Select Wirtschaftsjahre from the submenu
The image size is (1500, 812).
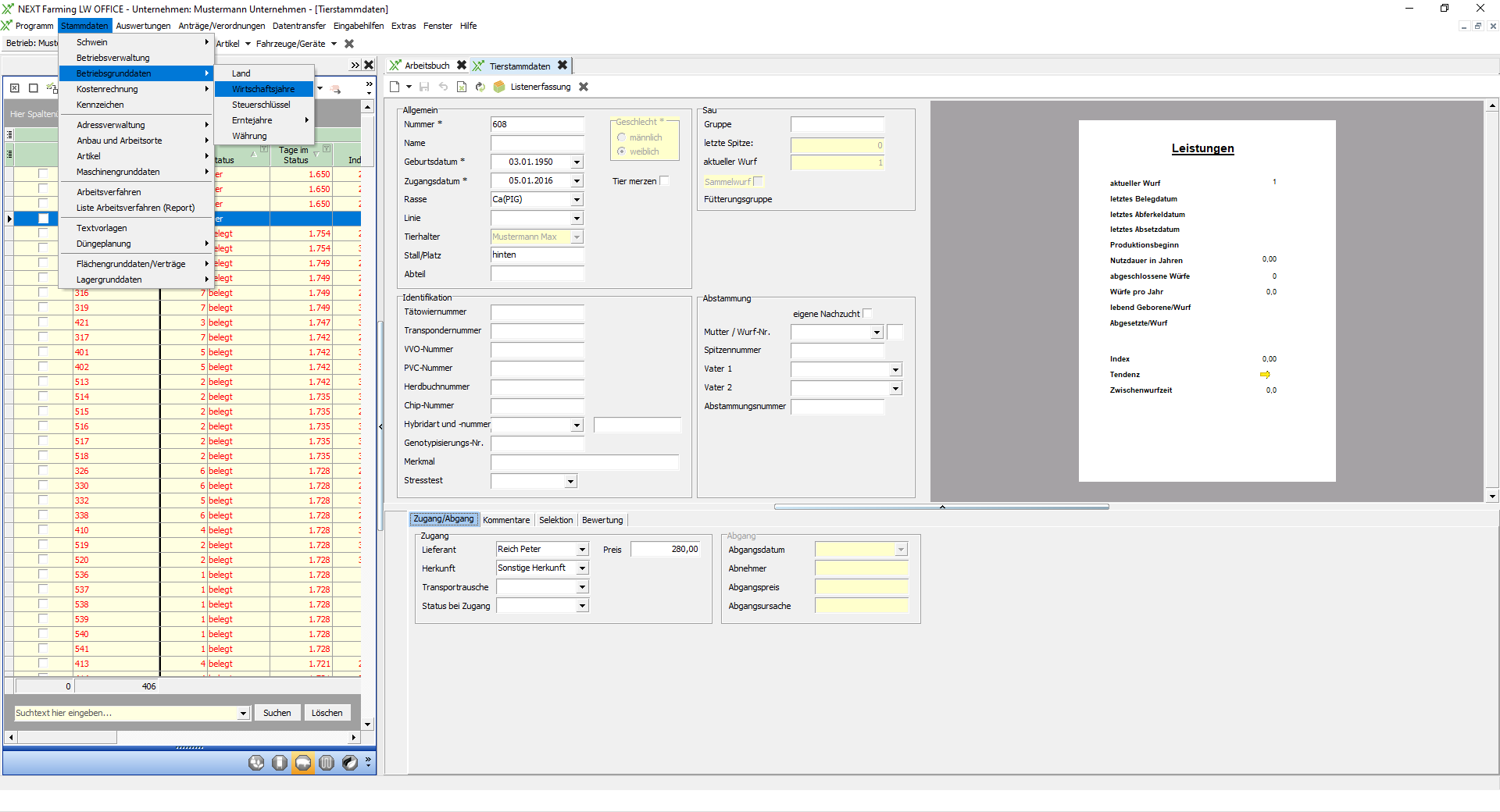tap(263, 89)
